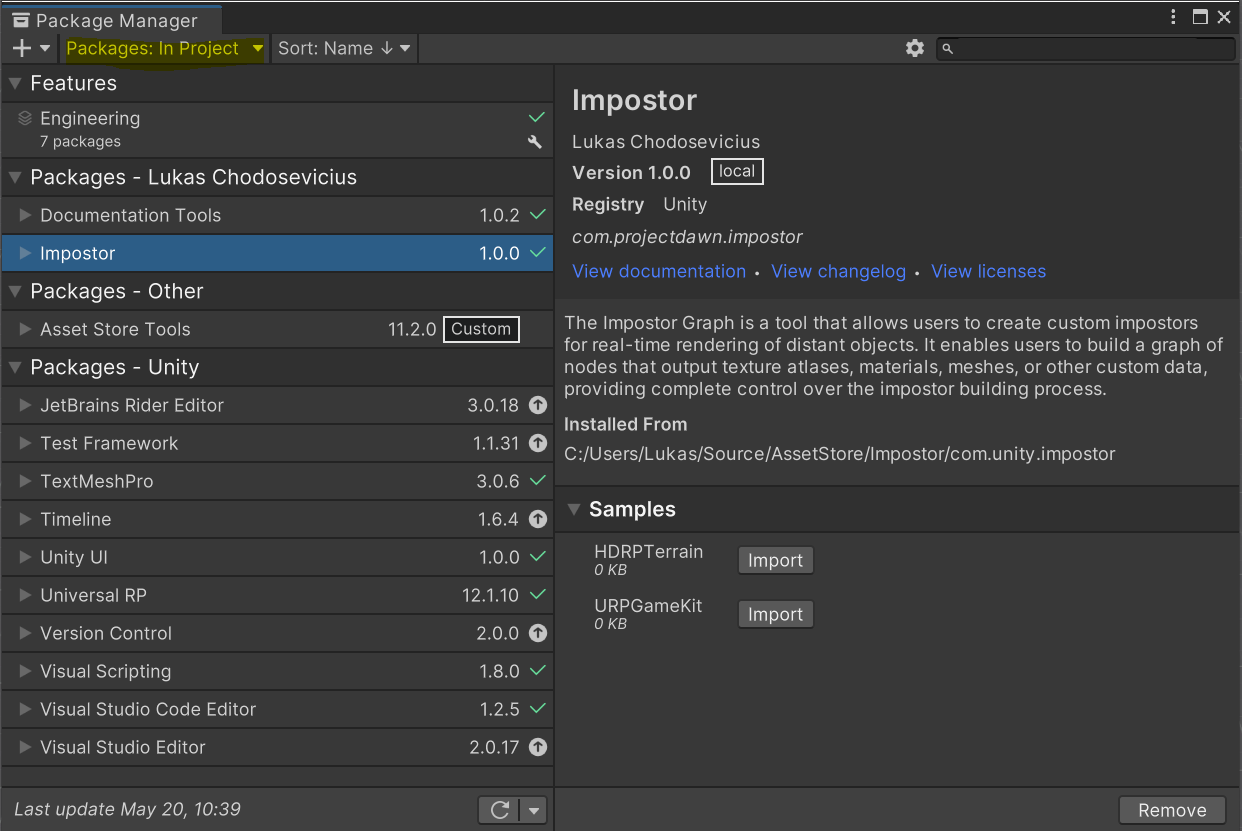The height and width of the screenshot is (831, 1242).
Task: Click the plus add package icon
Action: point(22,48)
